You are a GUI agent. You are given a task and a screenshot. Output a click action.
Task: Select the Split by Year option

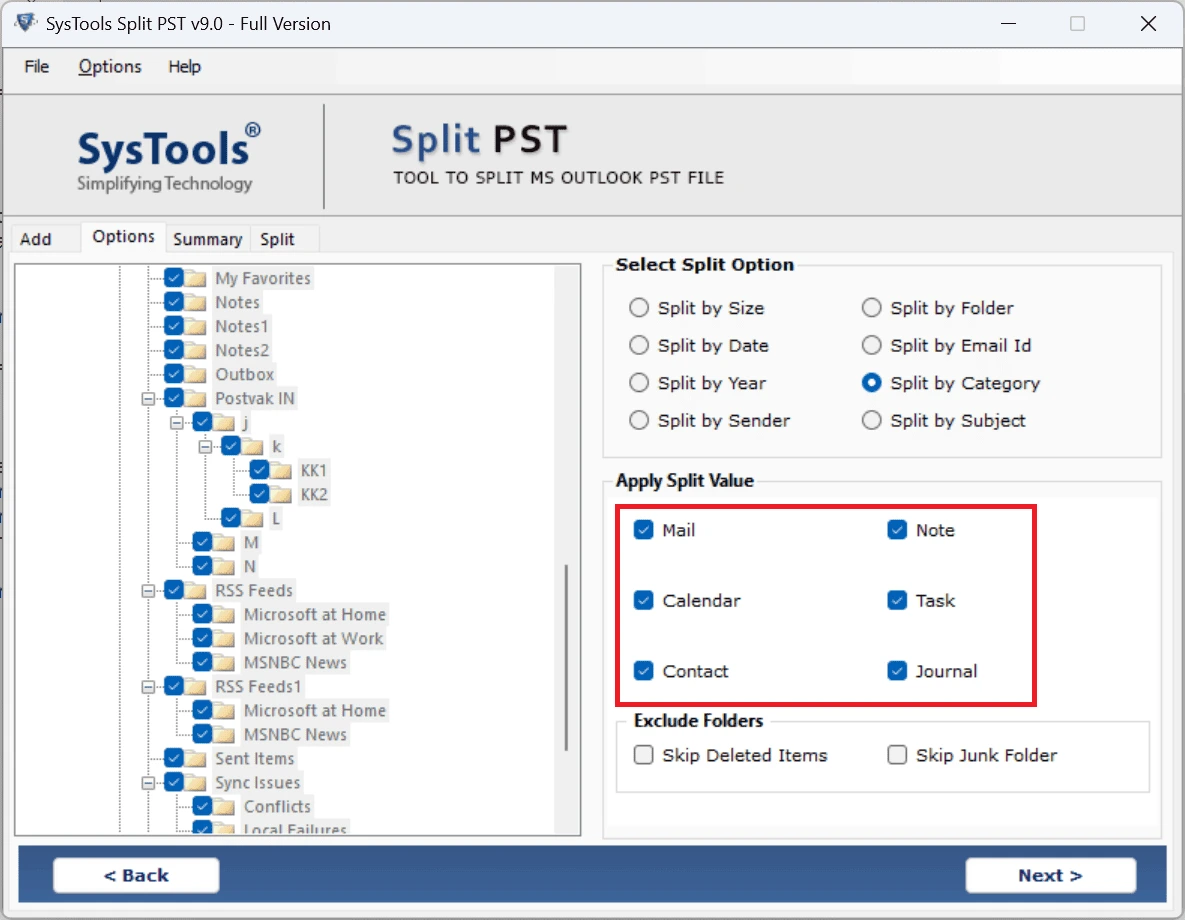[x=639, y=383]
